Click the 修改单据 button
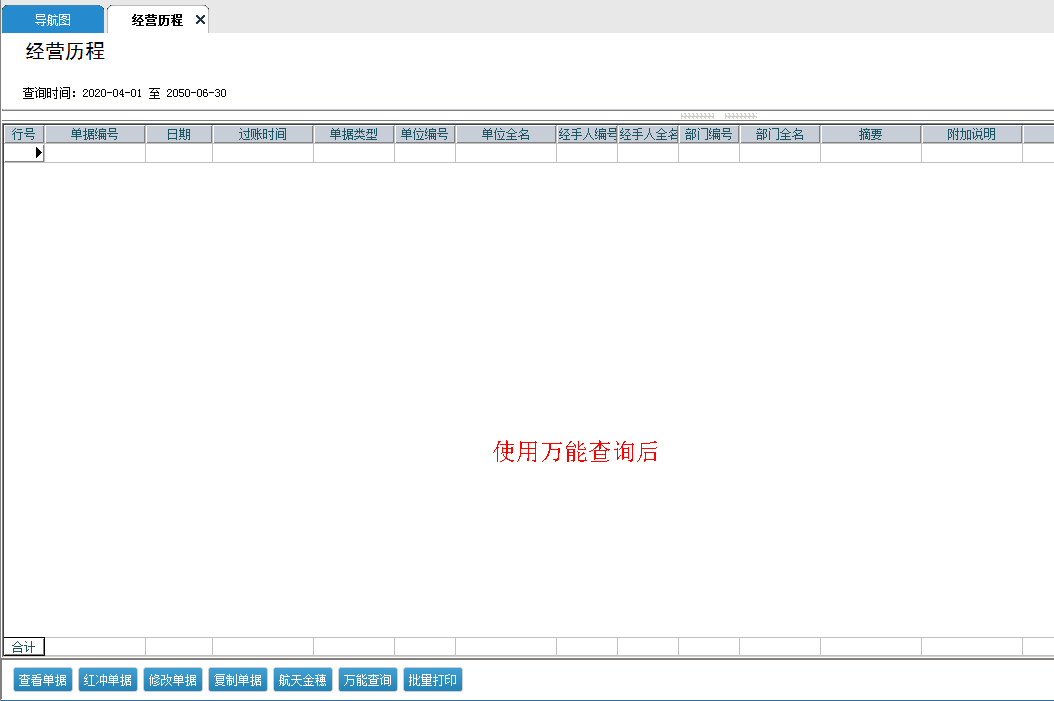 (173, 679)
